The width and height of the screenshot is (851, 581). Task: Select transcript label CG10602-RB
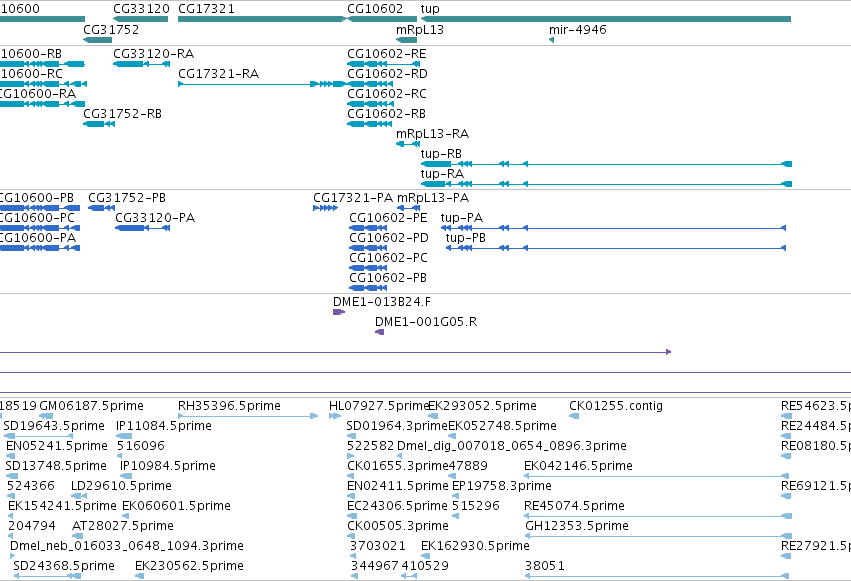tap(386, 114)
